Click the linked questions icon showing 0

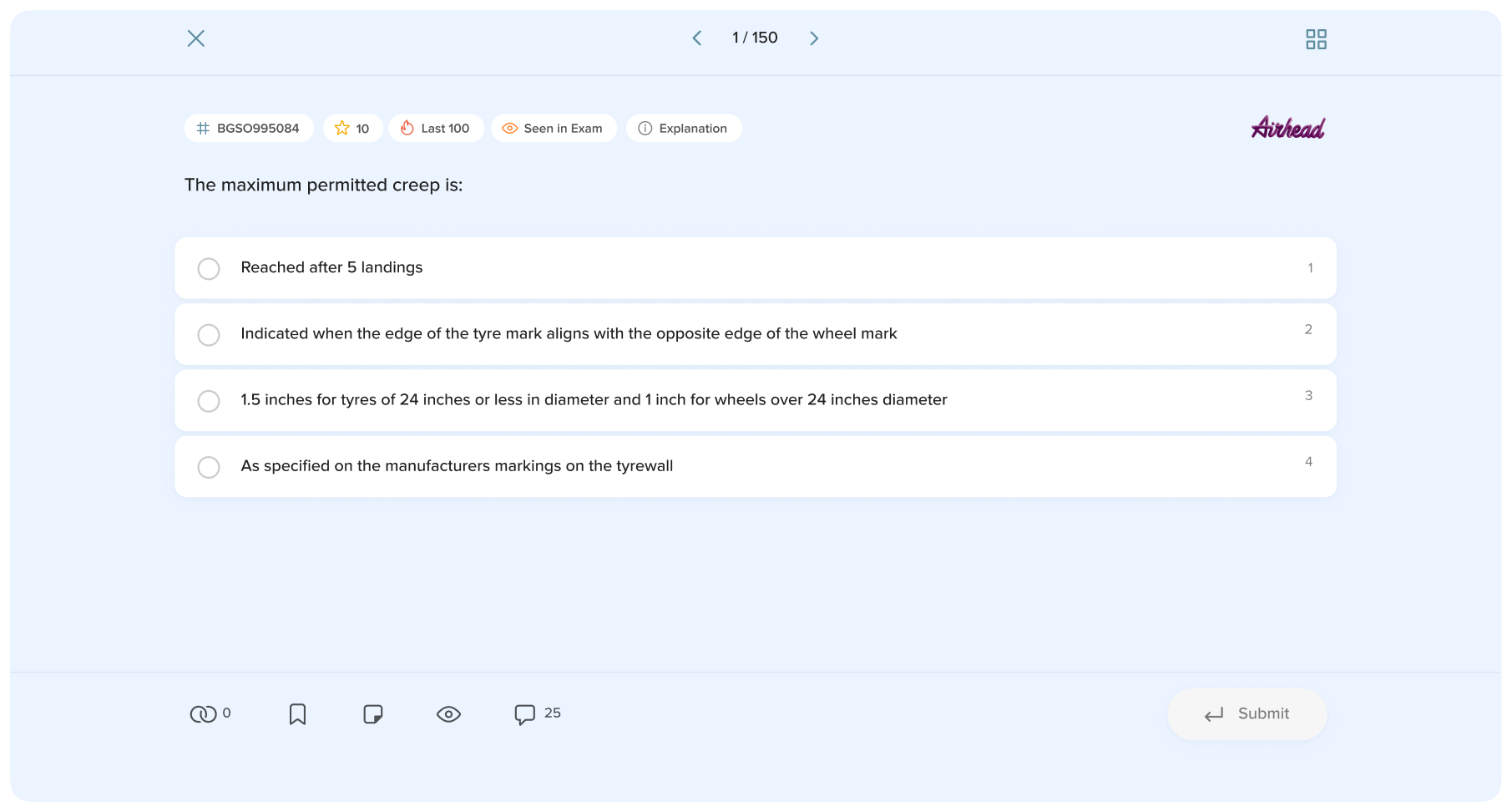click(x=203, y=714)
